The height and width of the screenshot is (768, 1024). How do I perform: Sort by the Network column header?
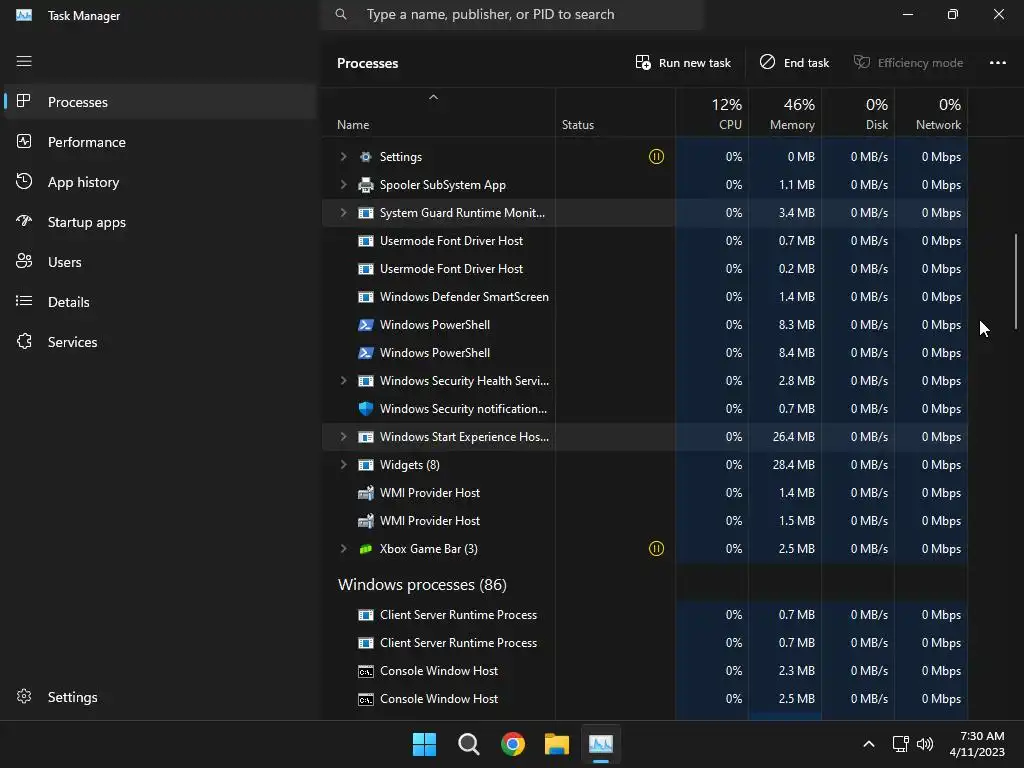tap(931, 113)
